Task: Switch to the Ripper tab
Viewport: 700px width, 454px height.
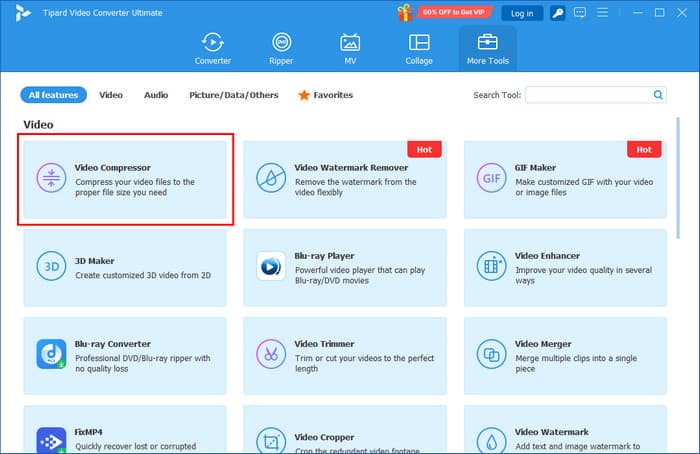Action: tap(283, 48)
